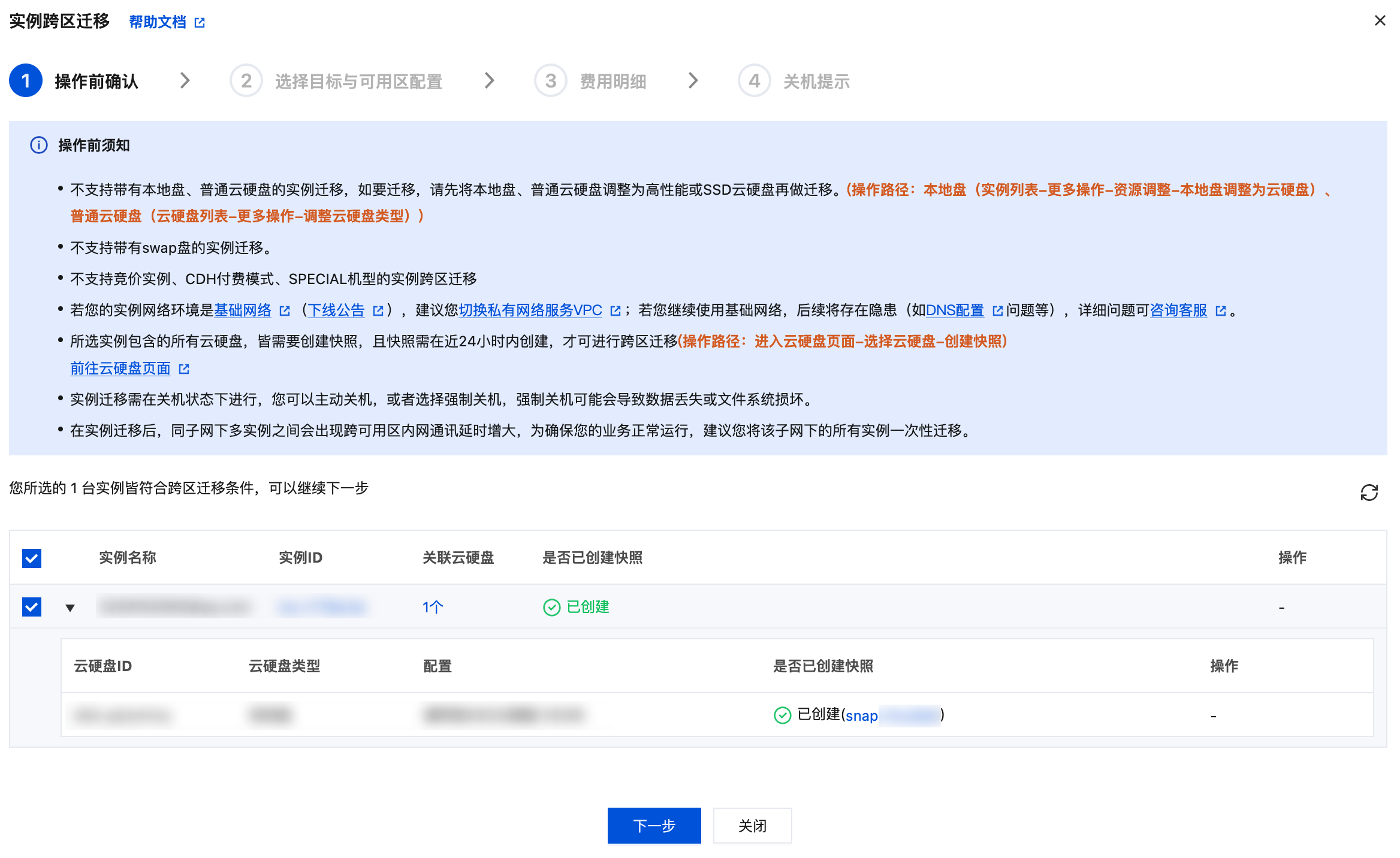Click external-link icon beside 帮助文档

tap(200, 23)
